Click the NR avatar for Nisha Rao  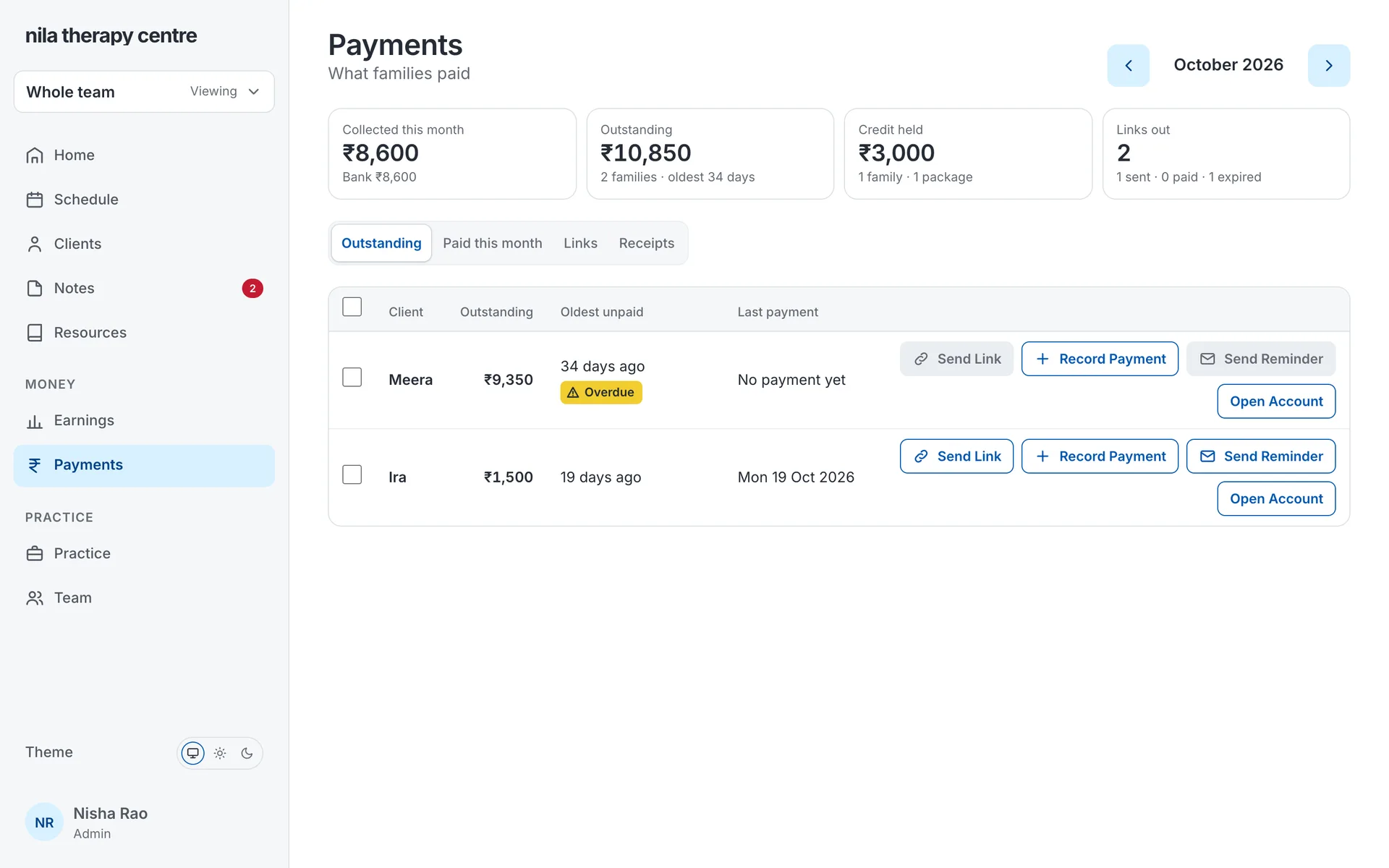(x=44, y=822)
